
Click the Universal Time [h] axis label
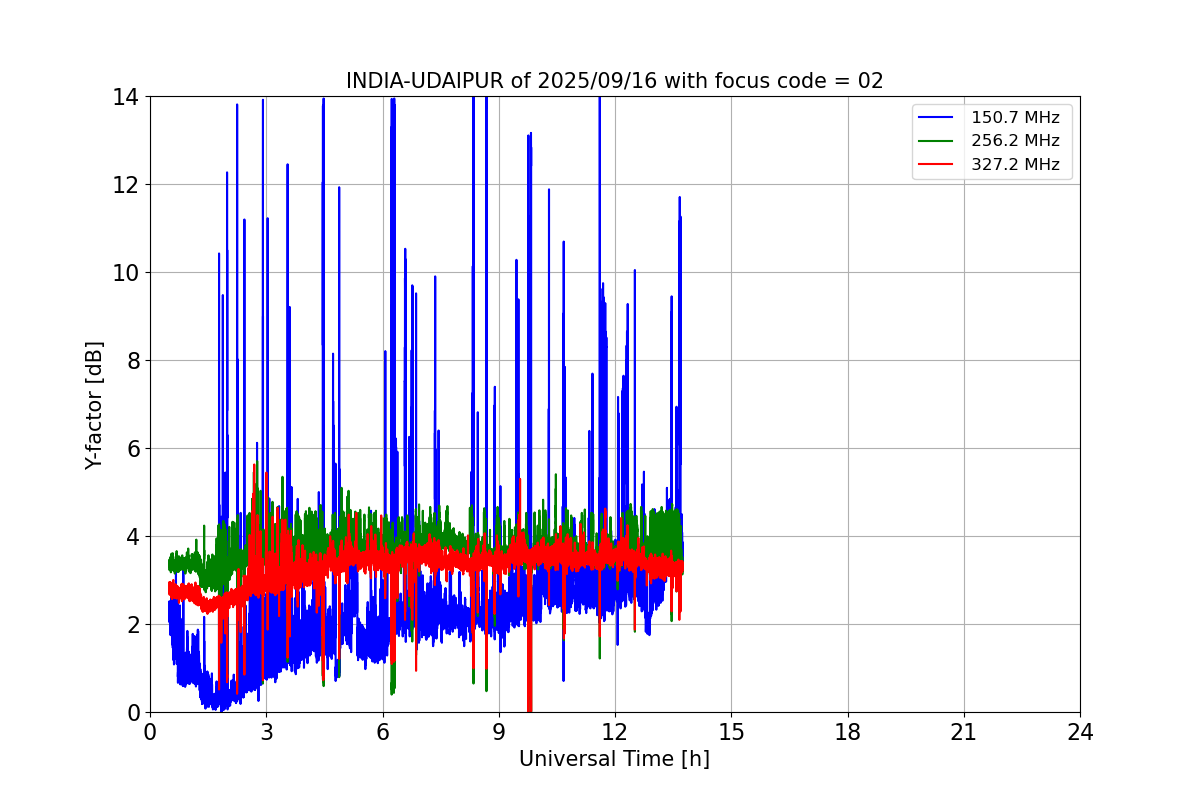point(614,759)
